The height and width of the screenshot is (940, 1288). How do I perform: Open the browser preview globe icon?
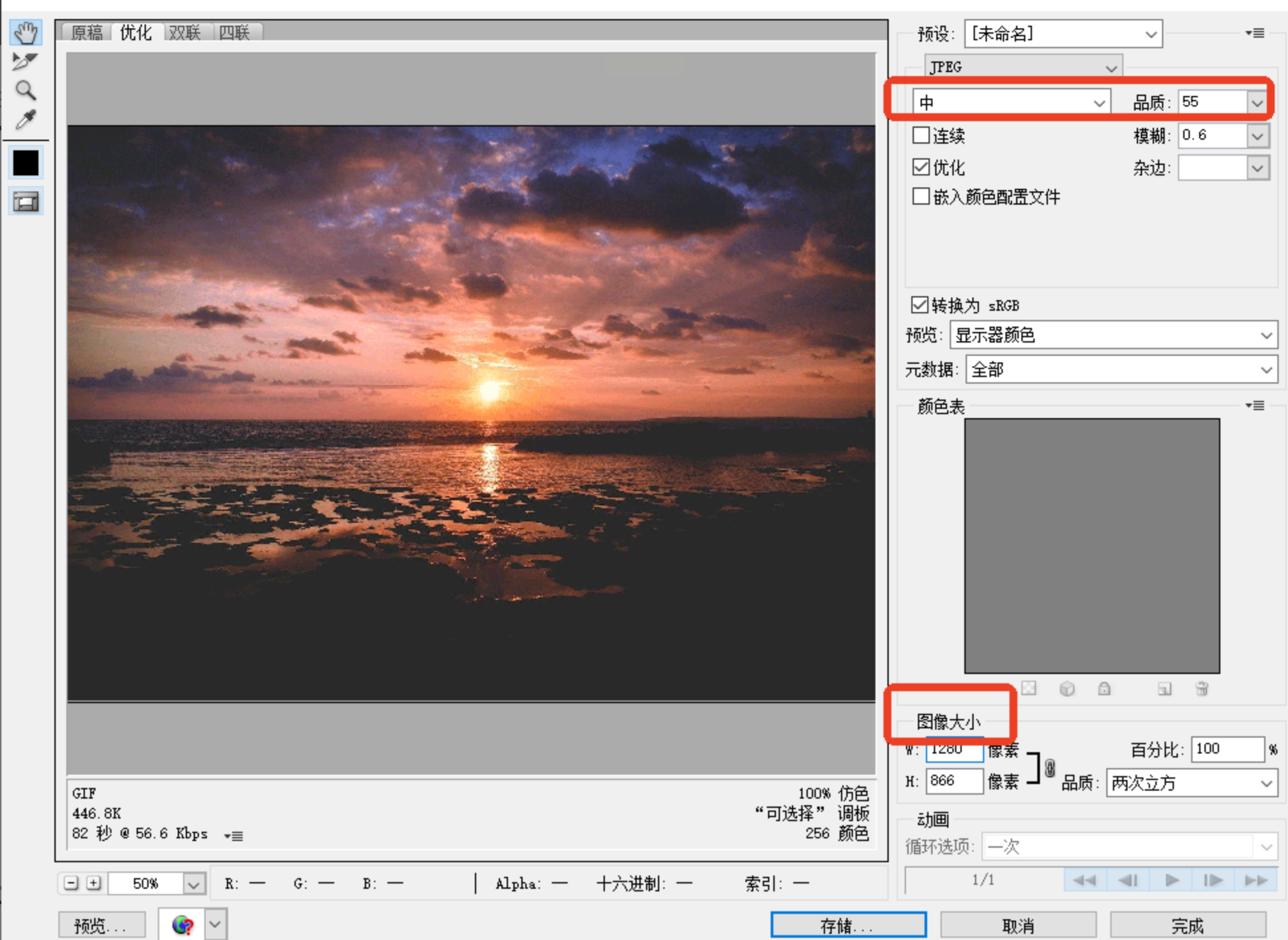coord(182,924)
